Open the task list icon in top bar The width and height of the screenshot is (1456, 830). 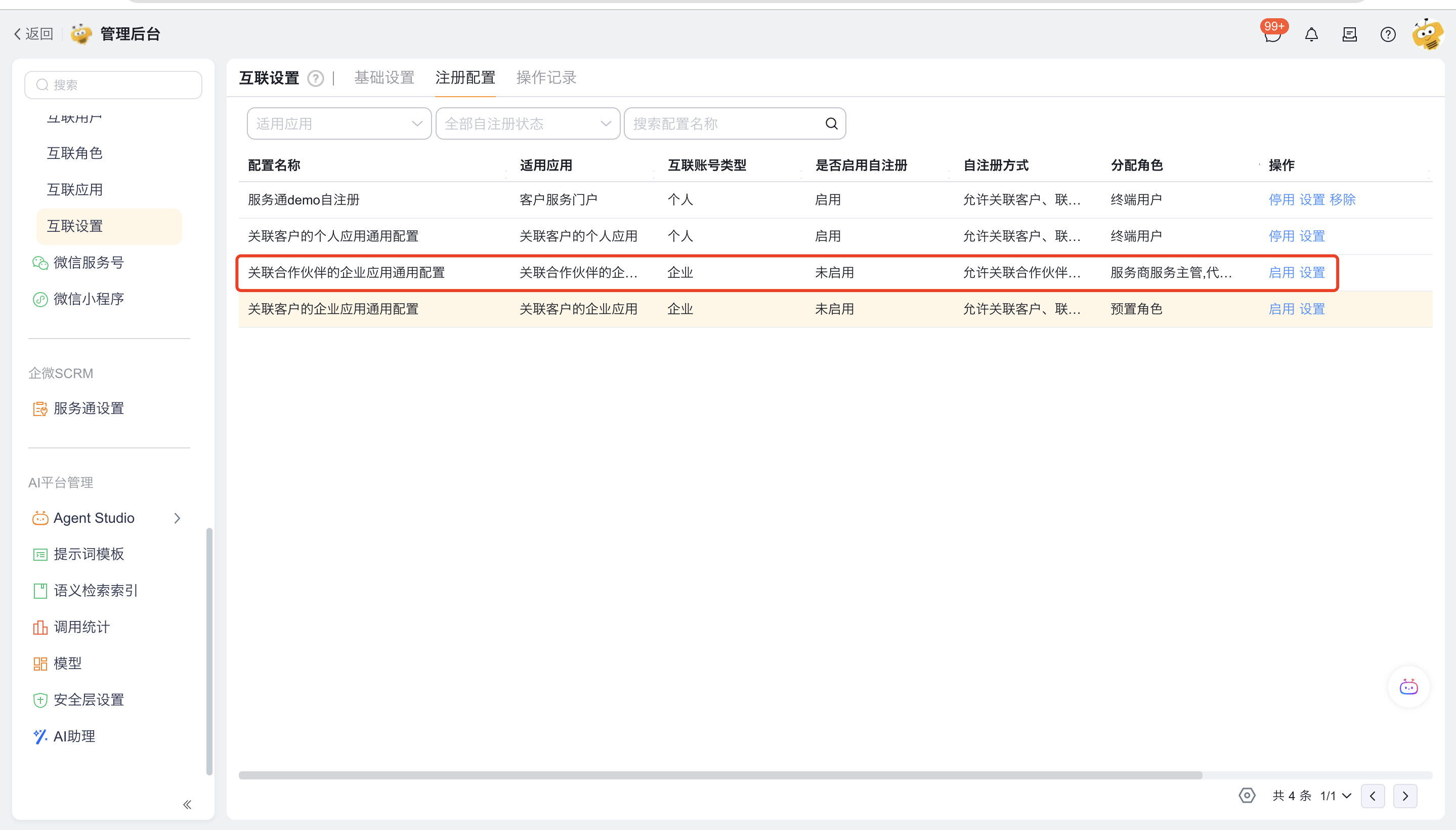coord(1349,35)
